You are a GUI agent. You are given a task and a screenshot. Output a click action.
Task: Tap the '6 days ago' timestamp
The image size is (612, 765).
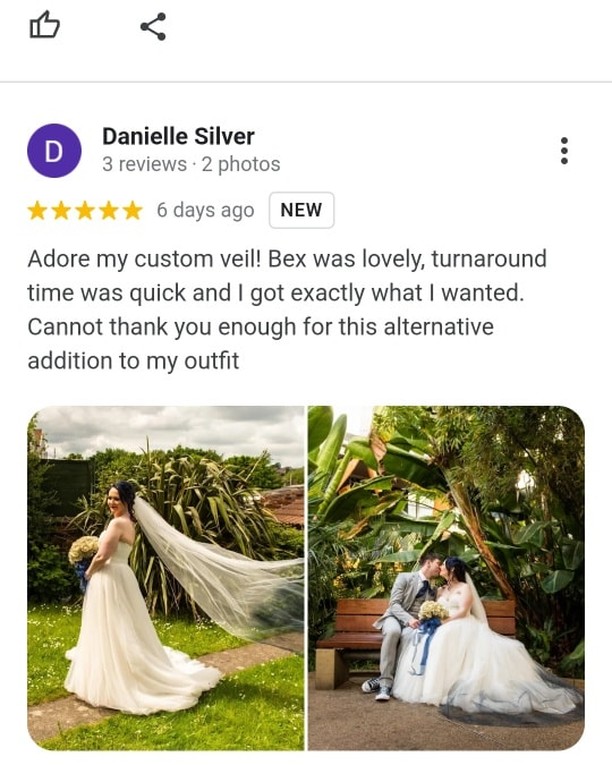(205, 210)
